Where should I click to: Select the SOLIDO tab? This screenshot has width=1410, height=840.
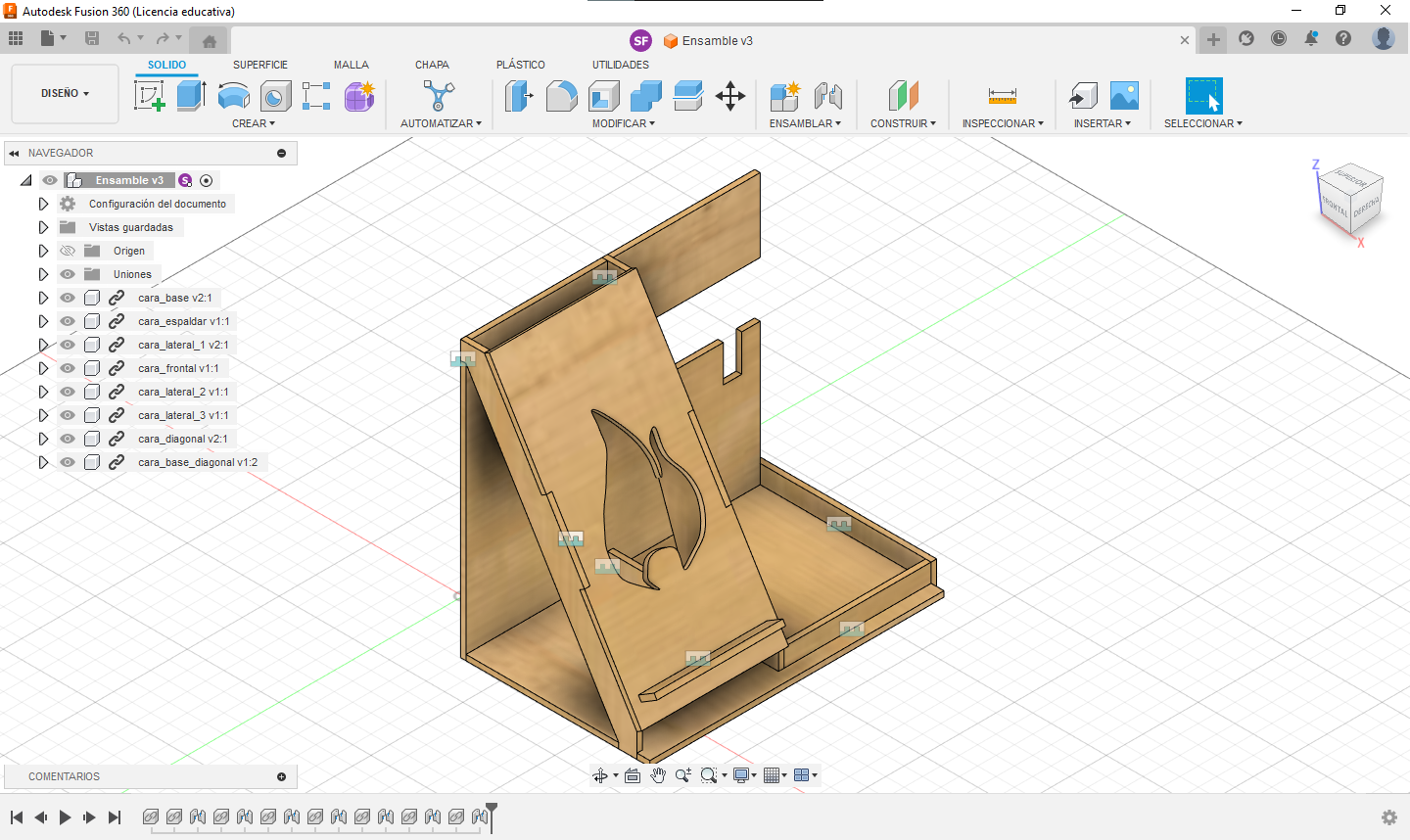pyautogui.click(x=167, y=65)
